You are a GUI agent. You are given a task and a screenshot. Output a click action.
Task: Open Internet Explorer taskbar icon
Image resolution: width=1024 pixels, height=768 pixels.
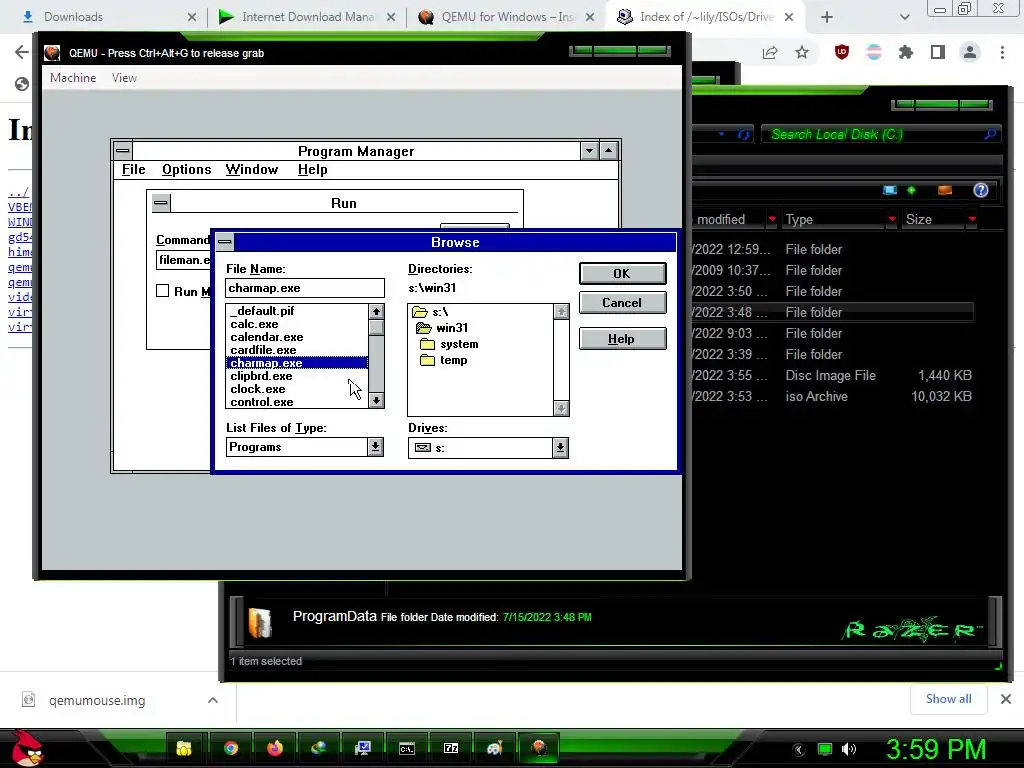(x=318, y=748)
